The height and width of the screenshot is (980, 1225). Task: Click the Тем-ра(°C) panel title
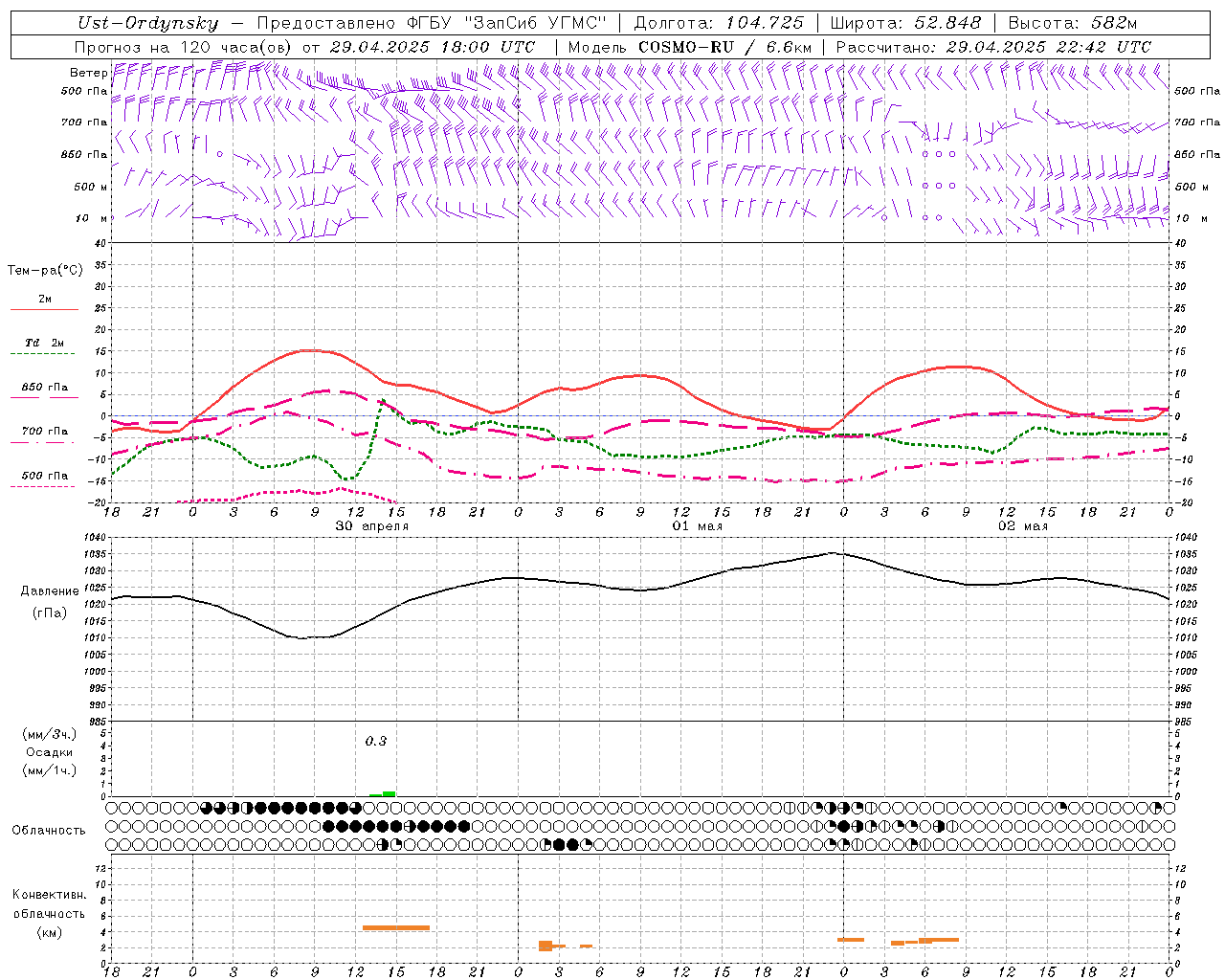click(x=45, y=271)
